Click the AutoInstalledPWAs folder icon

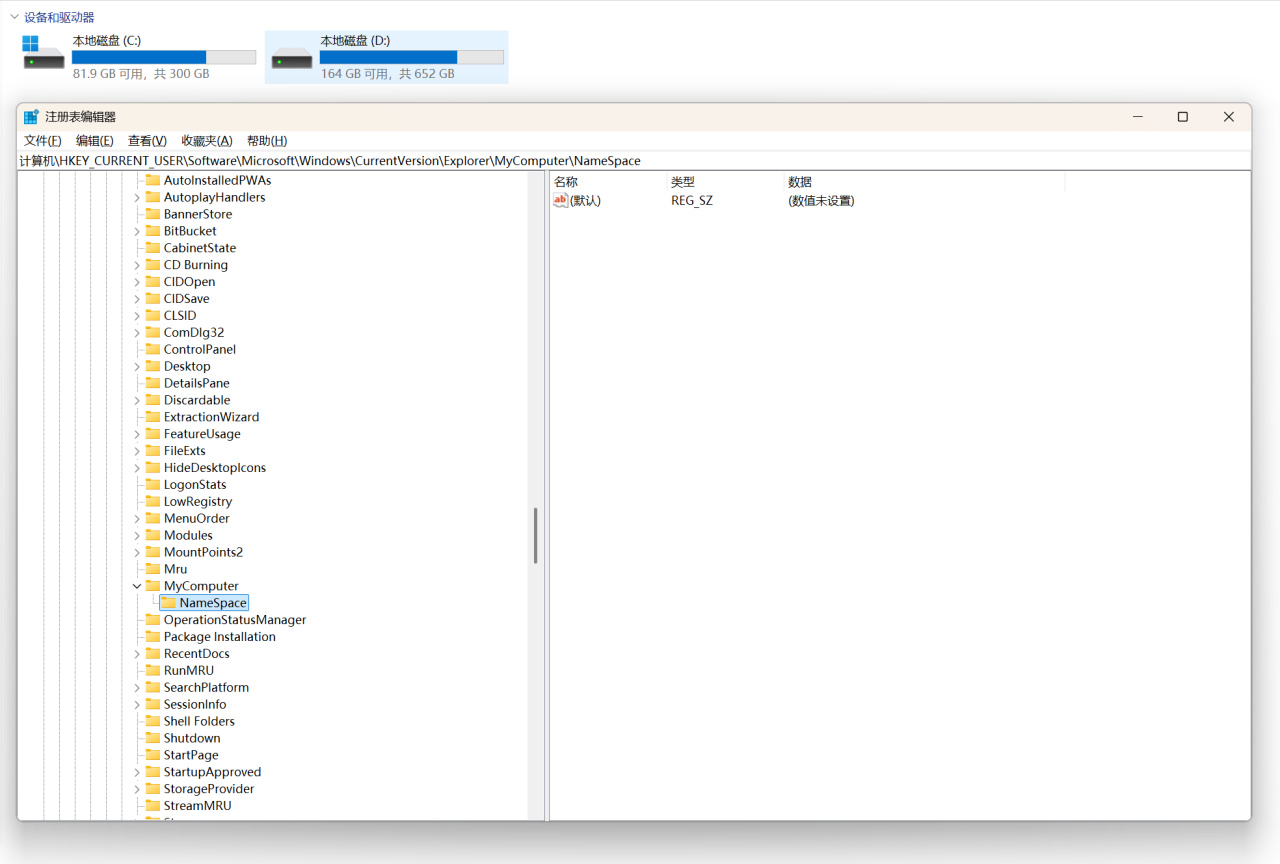pyautogui.click(x=153, y=180)
